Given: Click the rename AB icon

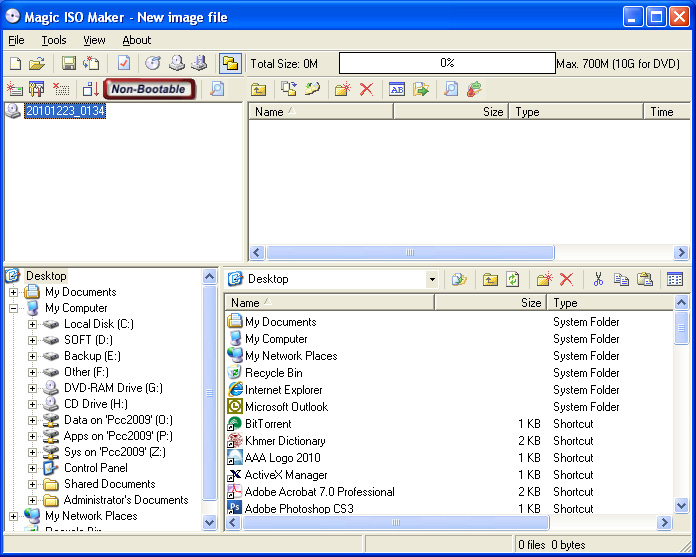Looking at the screenshot, I should [x=397, y=89].
